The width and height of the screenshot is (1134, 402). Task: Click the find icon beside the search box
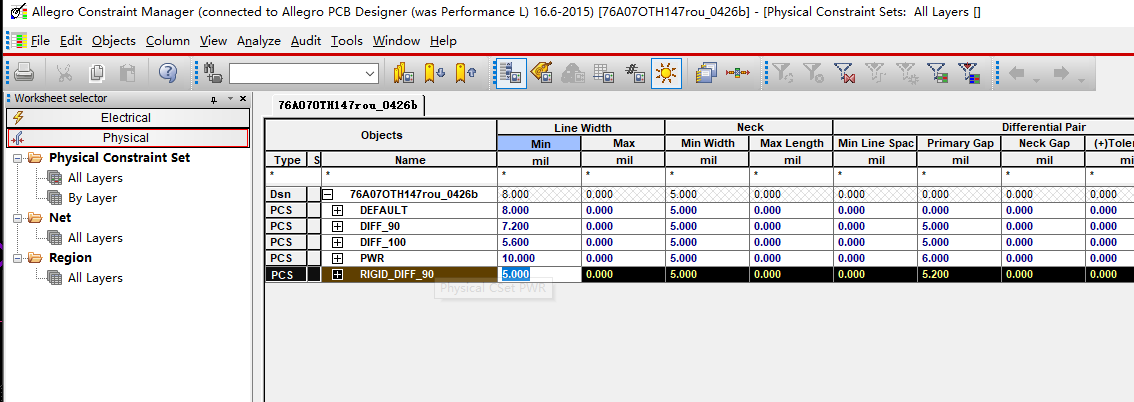coord(213,73)
